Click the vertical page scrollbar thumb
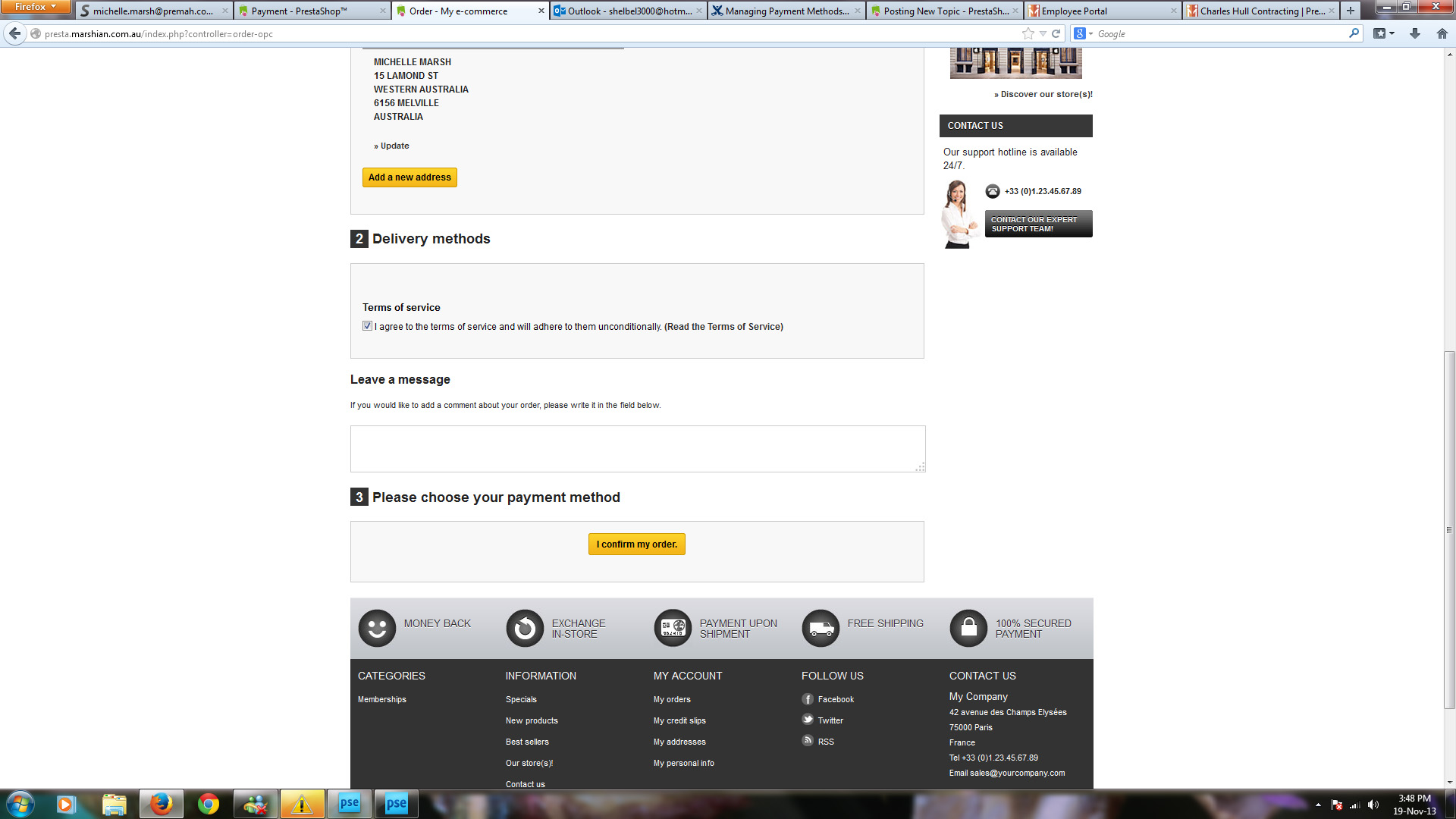 [1449, 531]
